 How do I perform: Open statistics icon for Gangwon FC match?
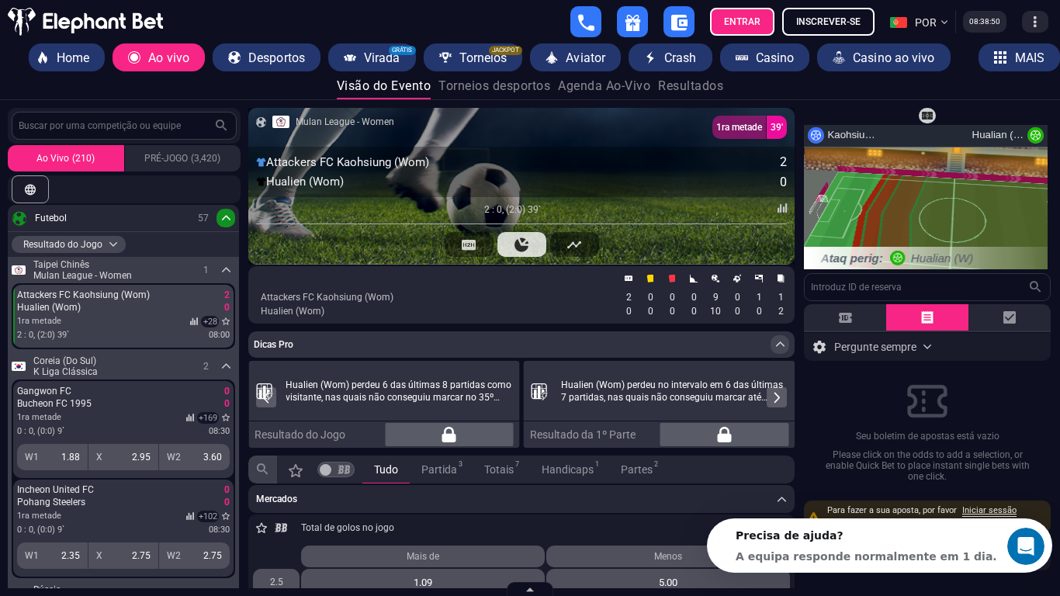(x=190, y=418)
